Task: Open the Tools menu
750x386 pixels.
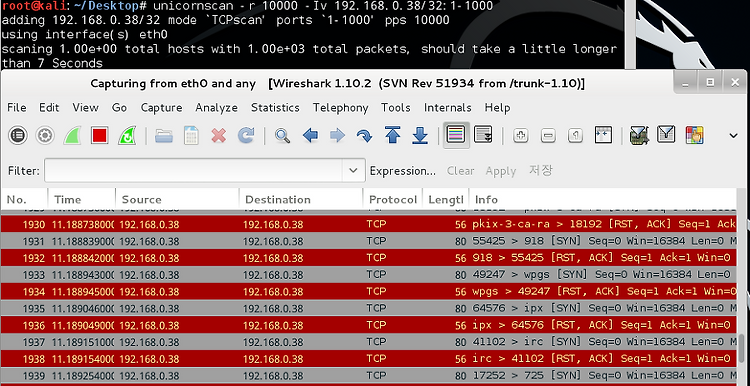Action: point(396,108)
